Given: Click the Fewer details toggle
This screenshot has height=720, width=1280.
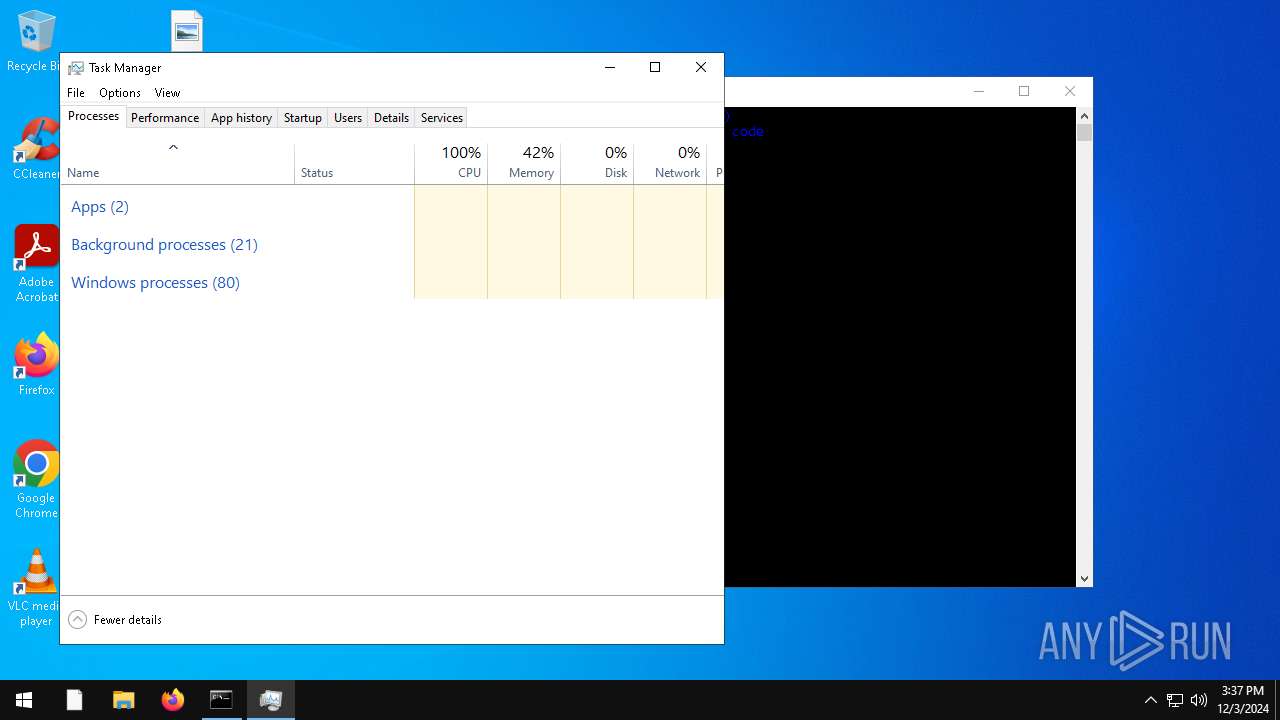Looking at the screenshot, I should coord(115,620).
